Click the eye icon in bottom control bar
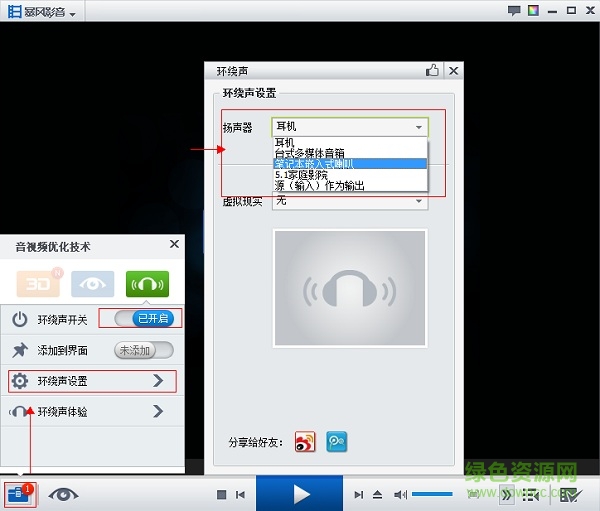This screenshot has width=600, height=511. [64, 494]
